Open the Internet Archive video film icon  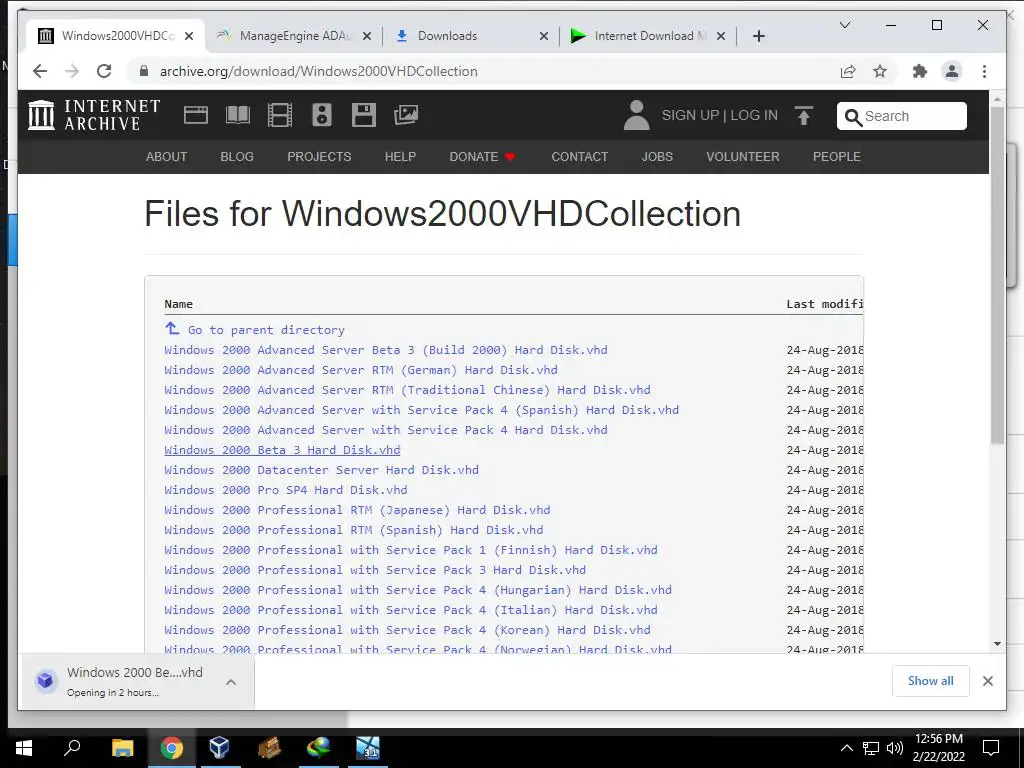pyautogui.click(x=280, y=115)
